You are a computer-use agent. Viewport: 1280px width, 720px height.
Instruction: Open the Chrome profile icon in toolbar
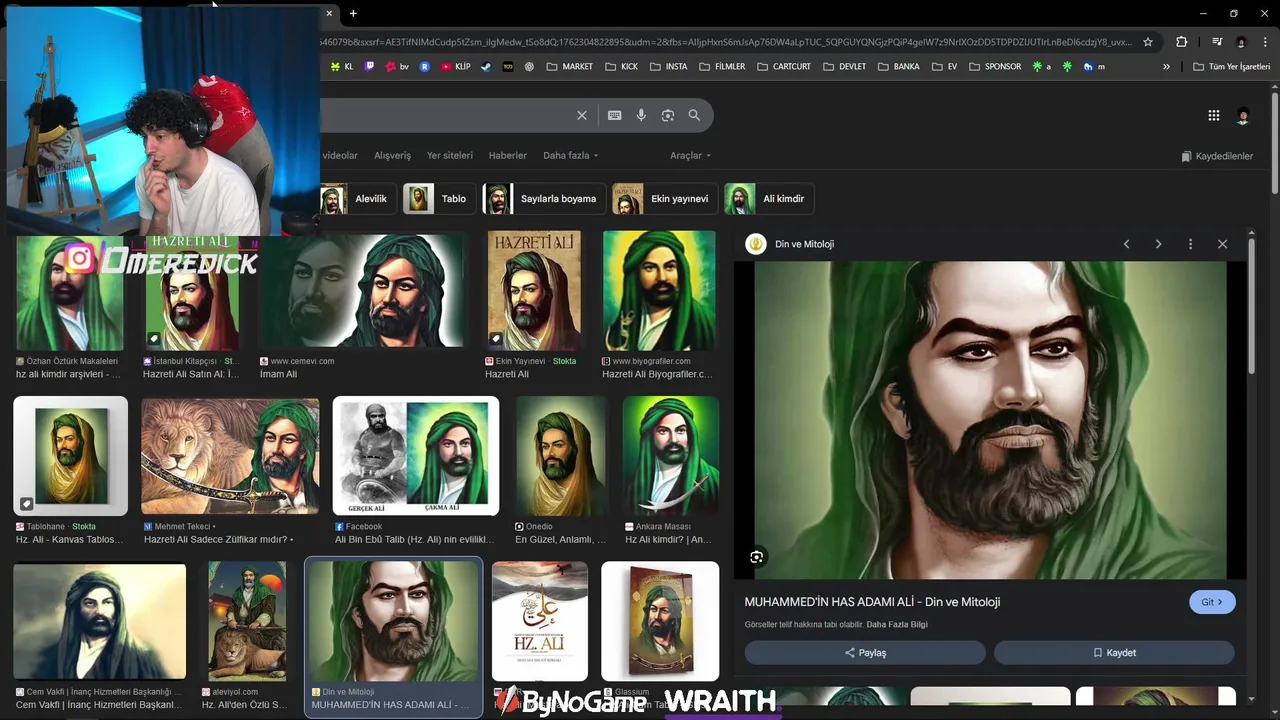tap(1241, 42)
